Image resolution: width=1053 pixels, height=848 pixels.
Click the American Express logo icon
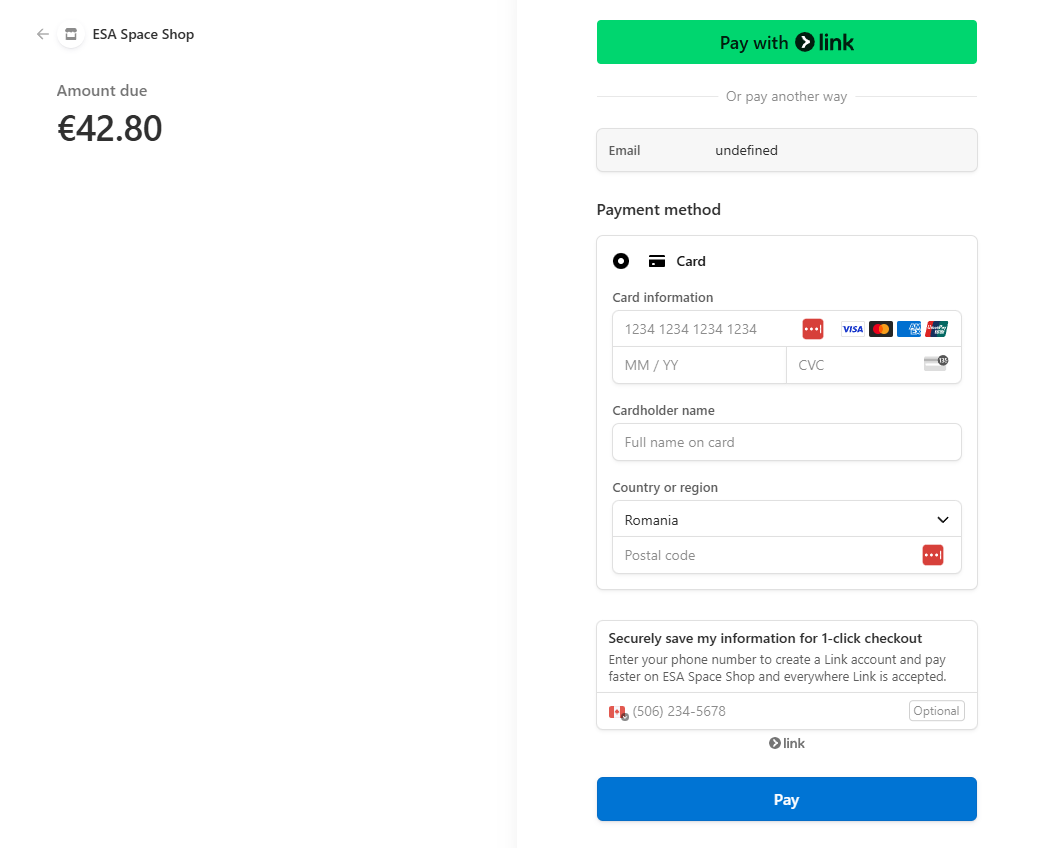[909, 329]
